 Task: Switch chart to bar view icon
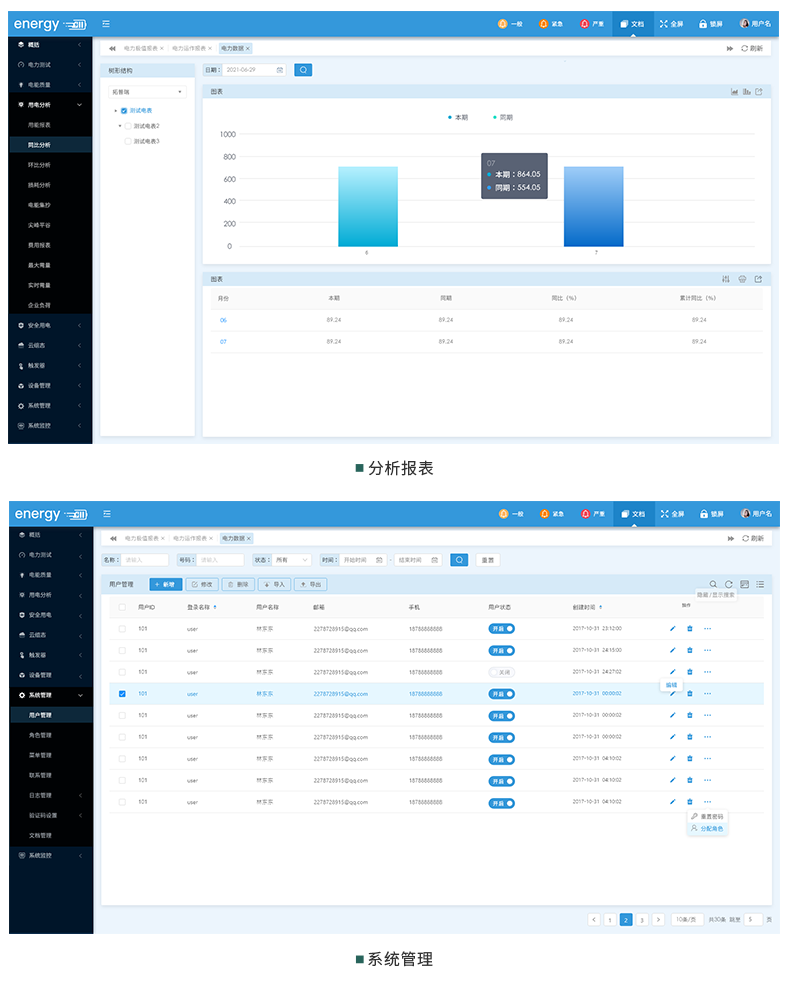tap(746, 92)
